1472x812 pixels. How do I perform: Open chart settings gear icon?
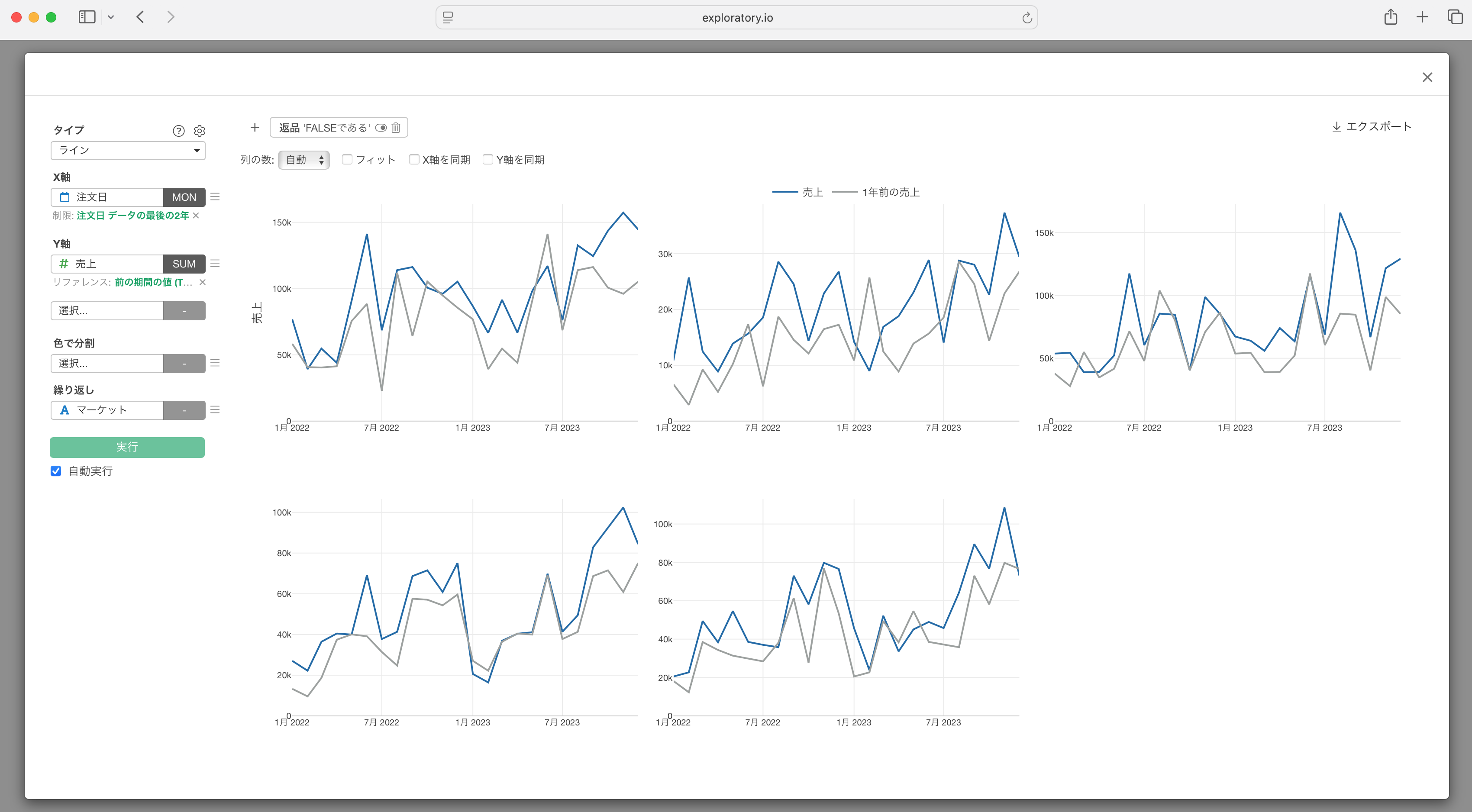tap(200, 131)
